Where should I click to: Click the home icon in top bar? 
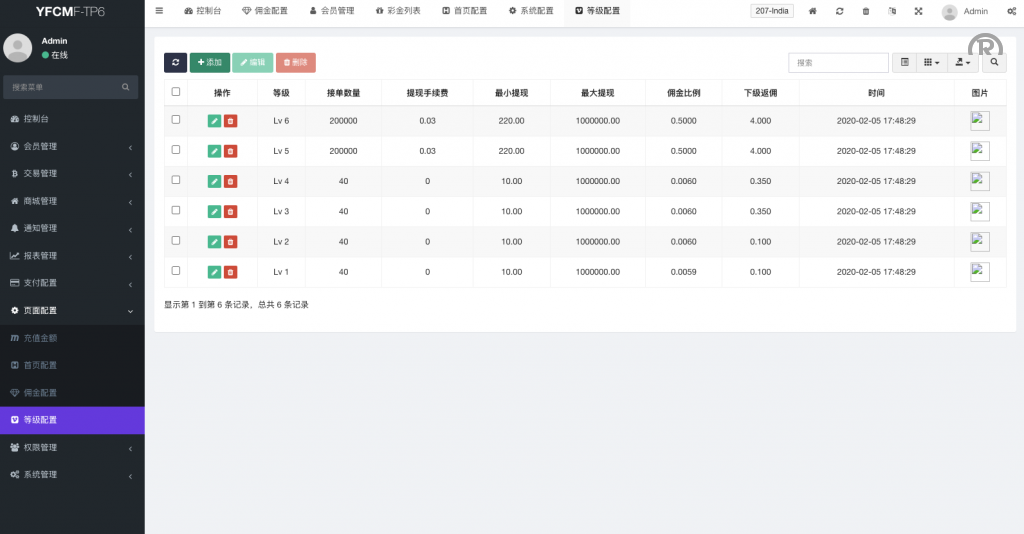click(x=812, y=11)
